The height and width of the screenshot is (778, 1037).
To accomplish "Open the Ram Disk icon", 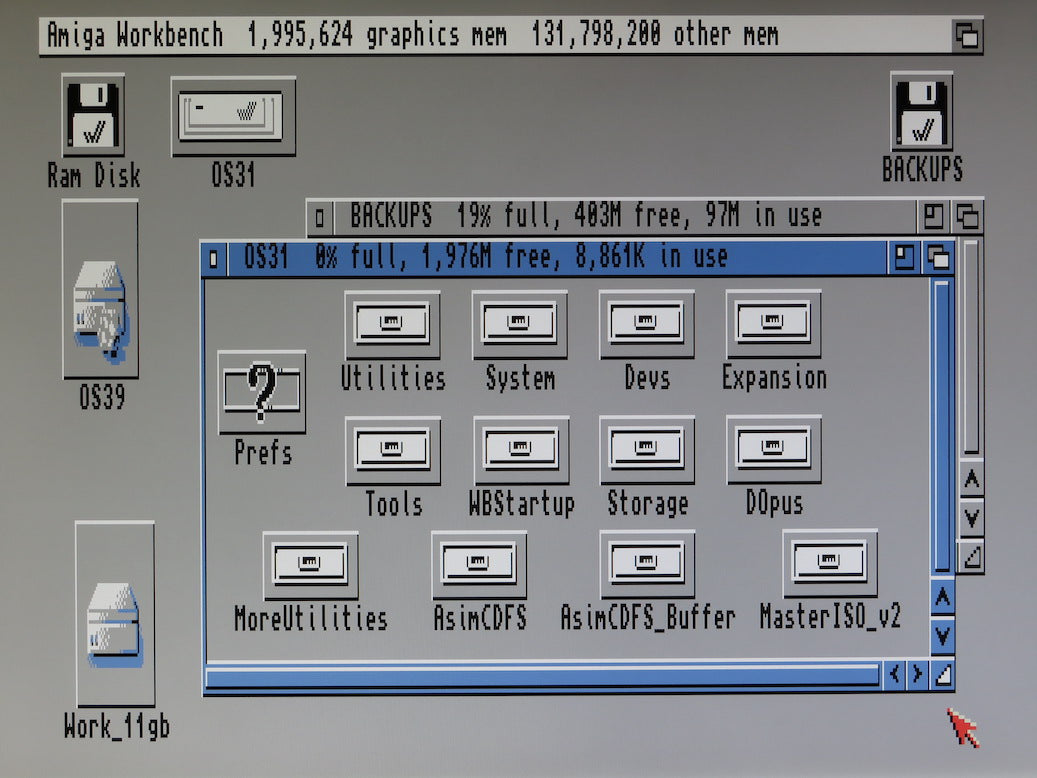I will coord(93,115).
